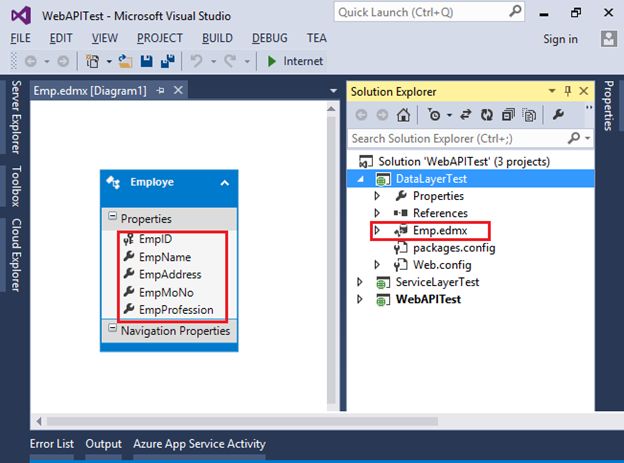
Task: Open the EDIT menu
Action: pos(61,38)
